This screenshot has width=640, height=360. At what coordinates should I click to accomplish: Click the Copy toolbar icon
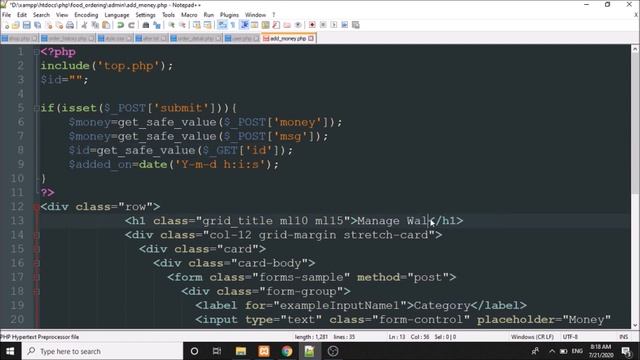tap(95, 25)
